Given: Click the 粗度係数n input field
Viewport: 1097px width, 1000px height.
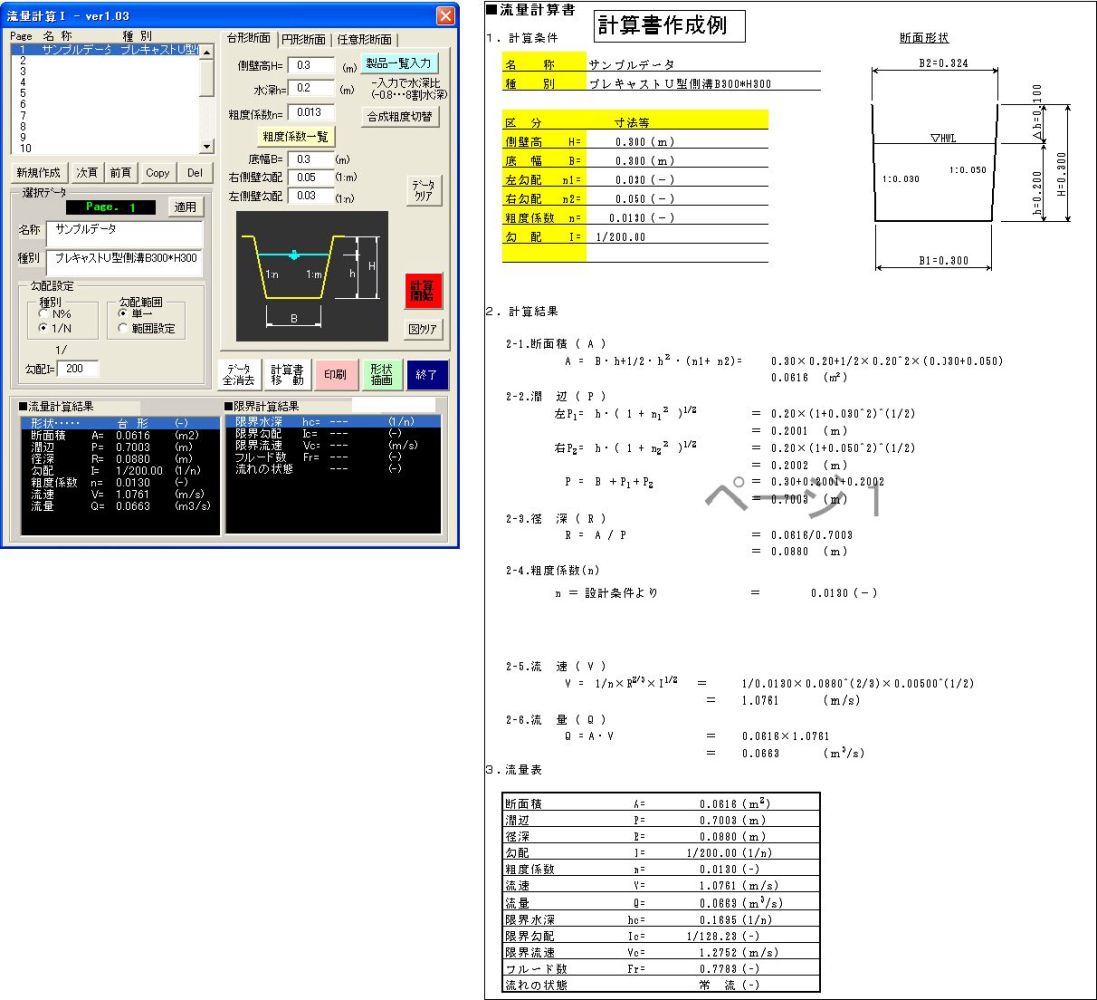Looking at the screenshot, I should click(x=311, y=113).
